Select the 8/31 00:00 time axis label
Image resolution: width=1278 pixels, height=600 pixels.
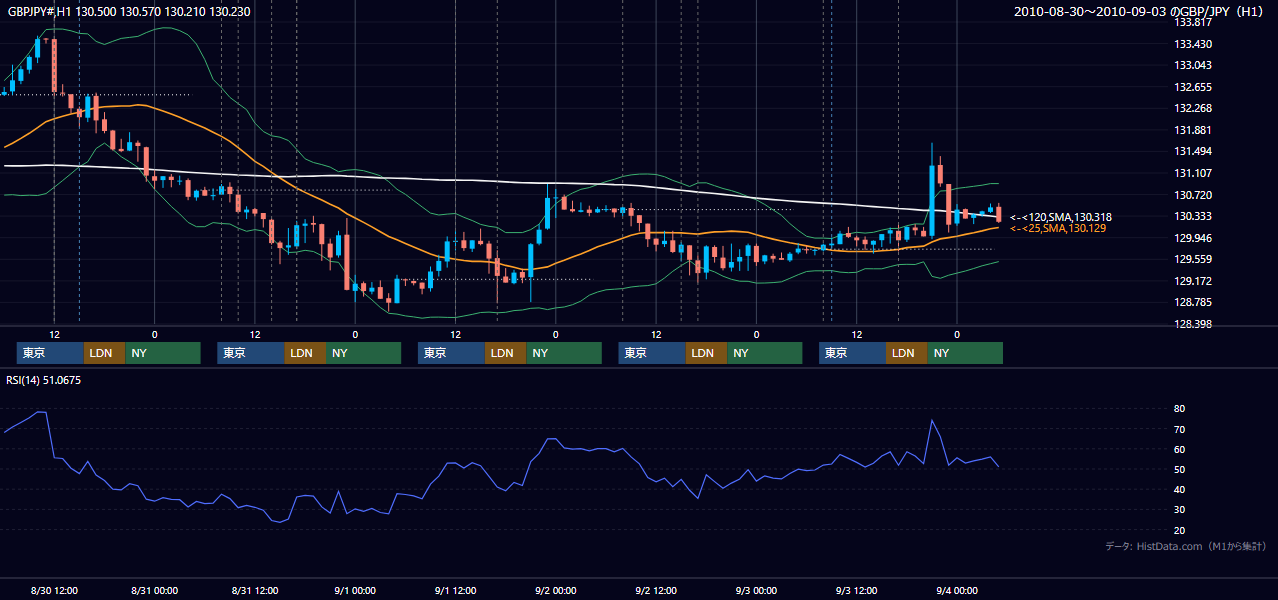pyautogui.click(x=154, y=591)
